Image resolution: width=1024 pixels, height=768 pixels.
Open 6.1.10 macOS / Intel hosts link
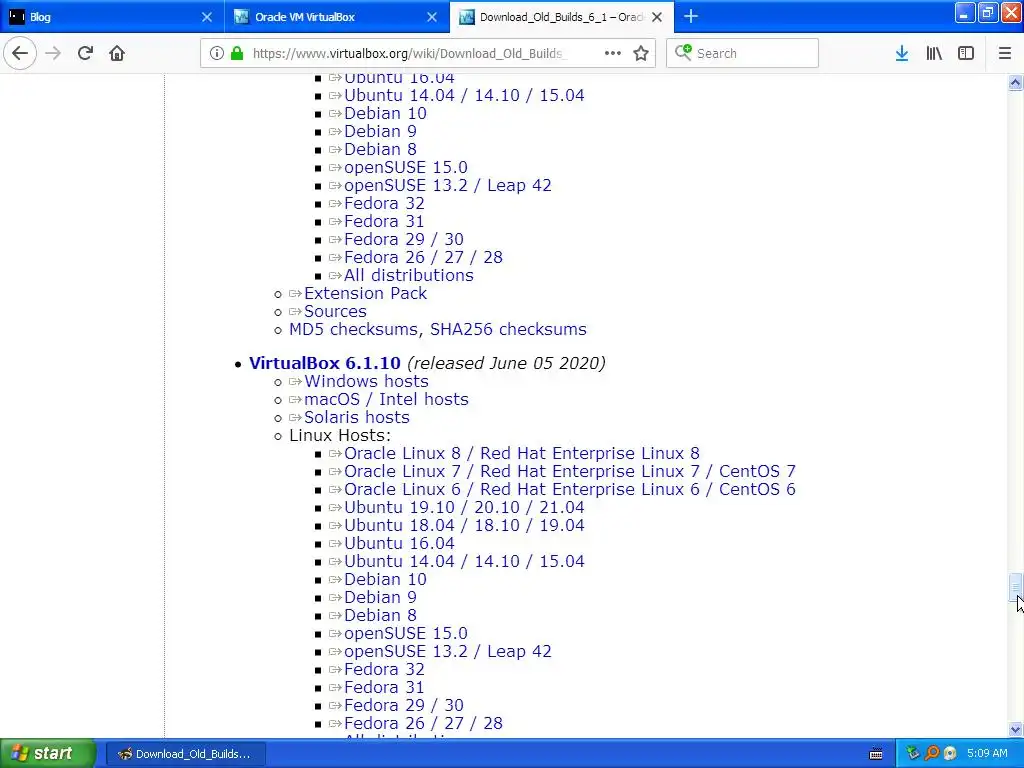coord(386,399)
